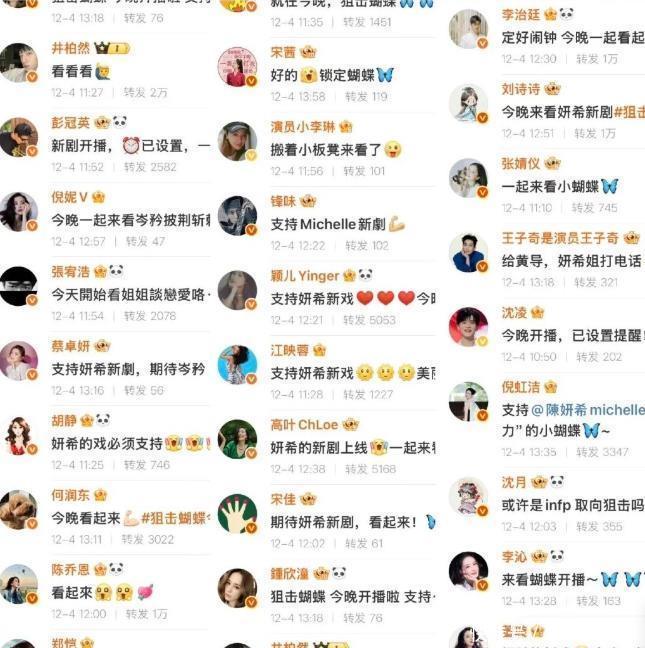Click the panda badge next to 李沁

tap(557, 556)
